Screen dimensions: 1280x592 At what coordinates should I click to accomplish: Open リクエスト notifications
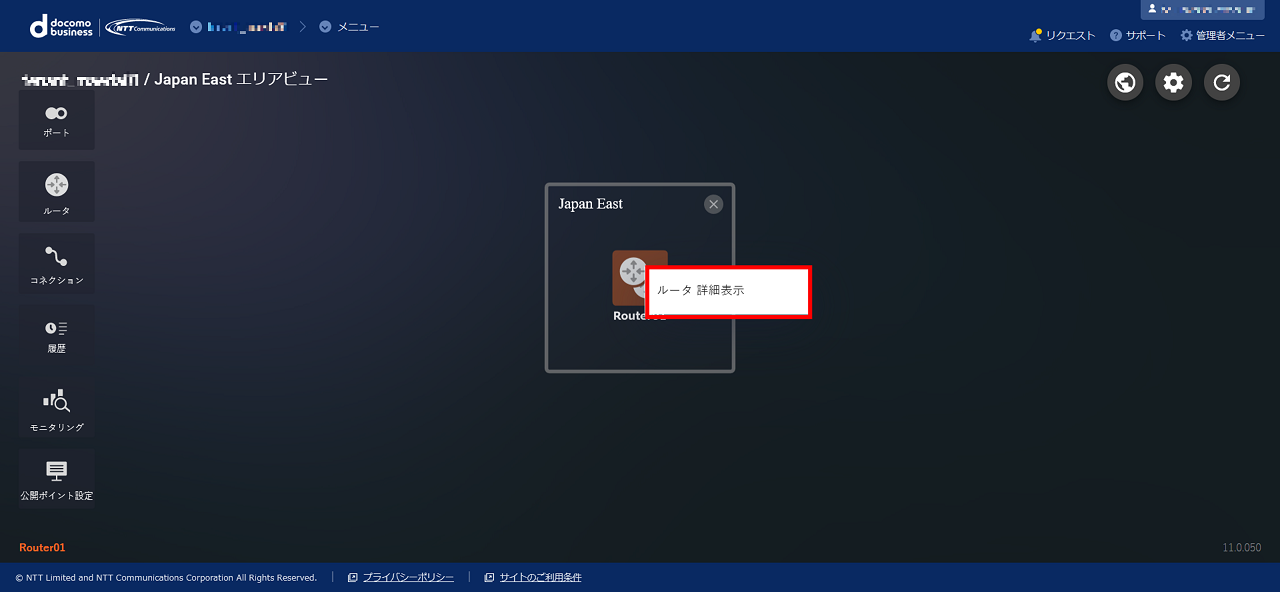(1062, 35)
